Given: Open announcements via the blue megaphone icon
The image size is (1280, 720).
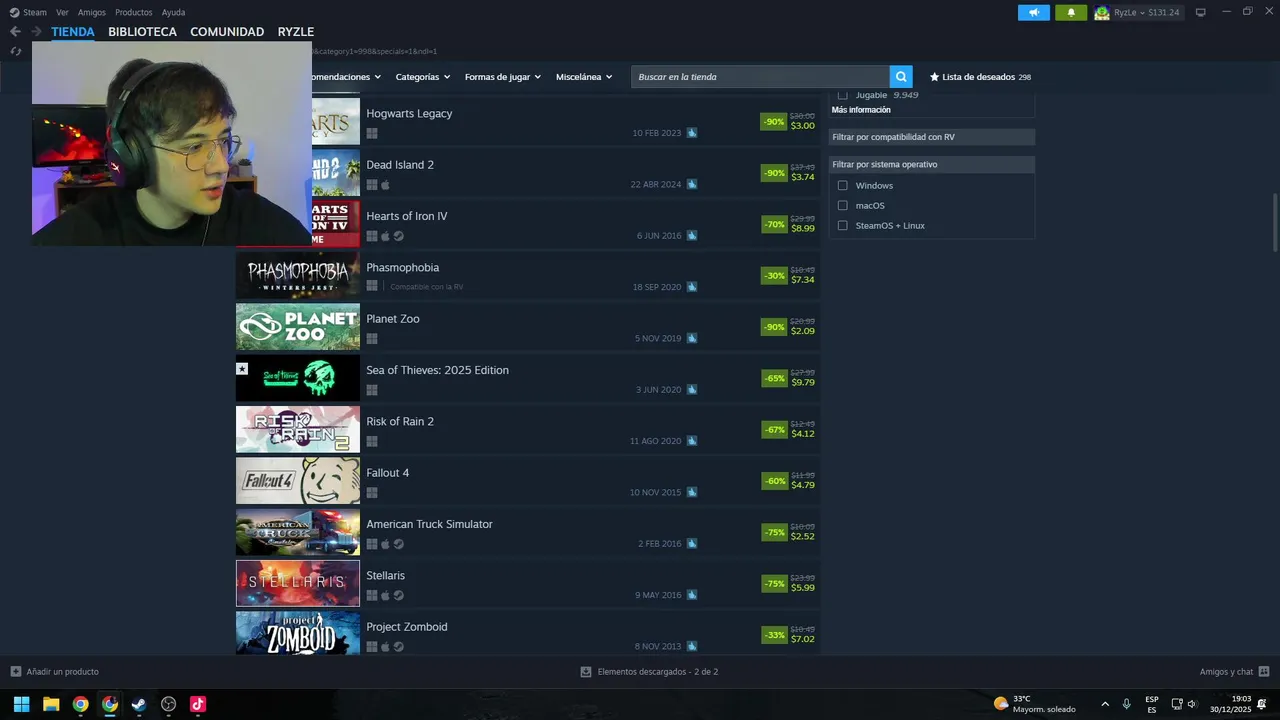Looking at the screenshot, I should (1034, 12).
